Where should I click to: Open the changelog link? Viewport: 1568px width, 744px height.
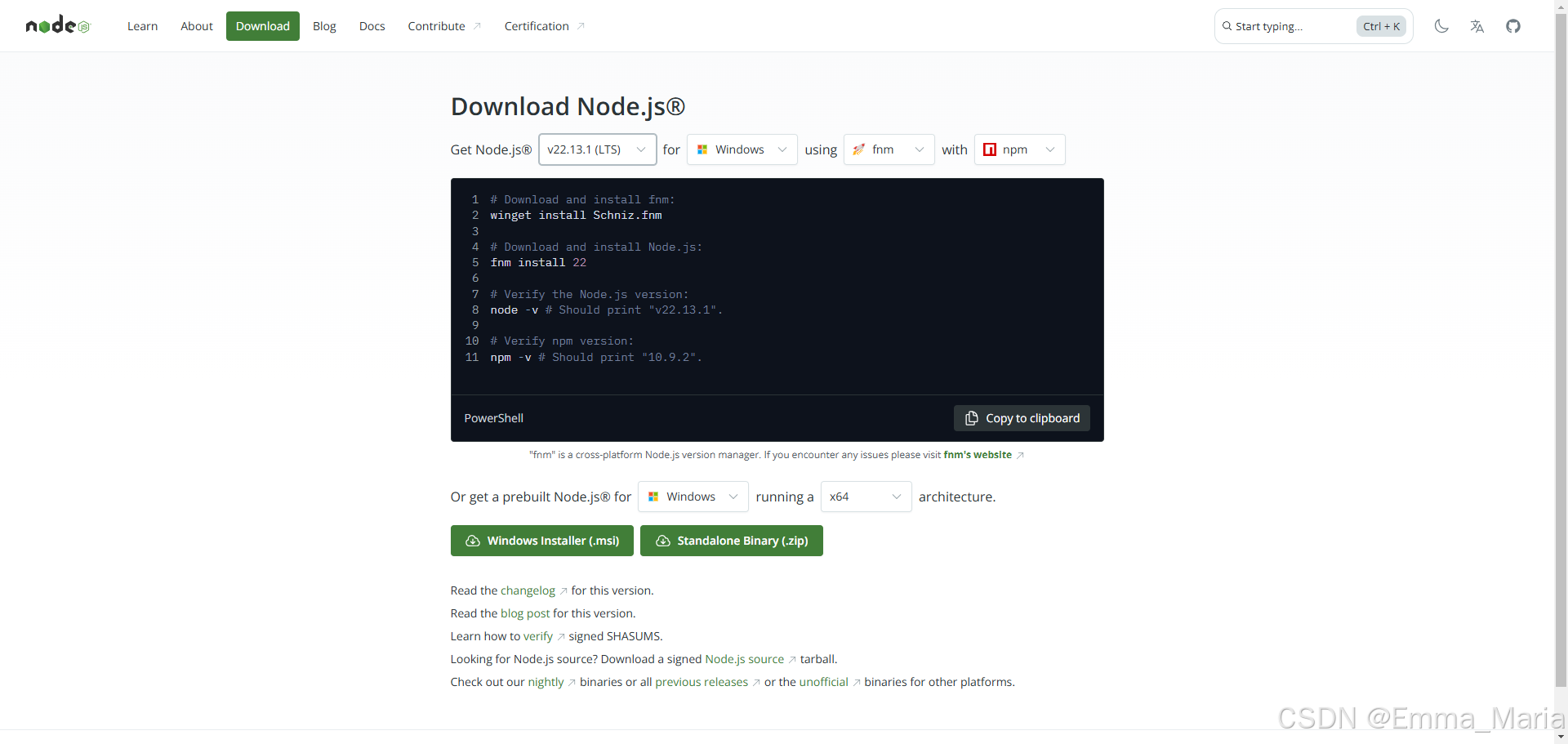[528, 590]
